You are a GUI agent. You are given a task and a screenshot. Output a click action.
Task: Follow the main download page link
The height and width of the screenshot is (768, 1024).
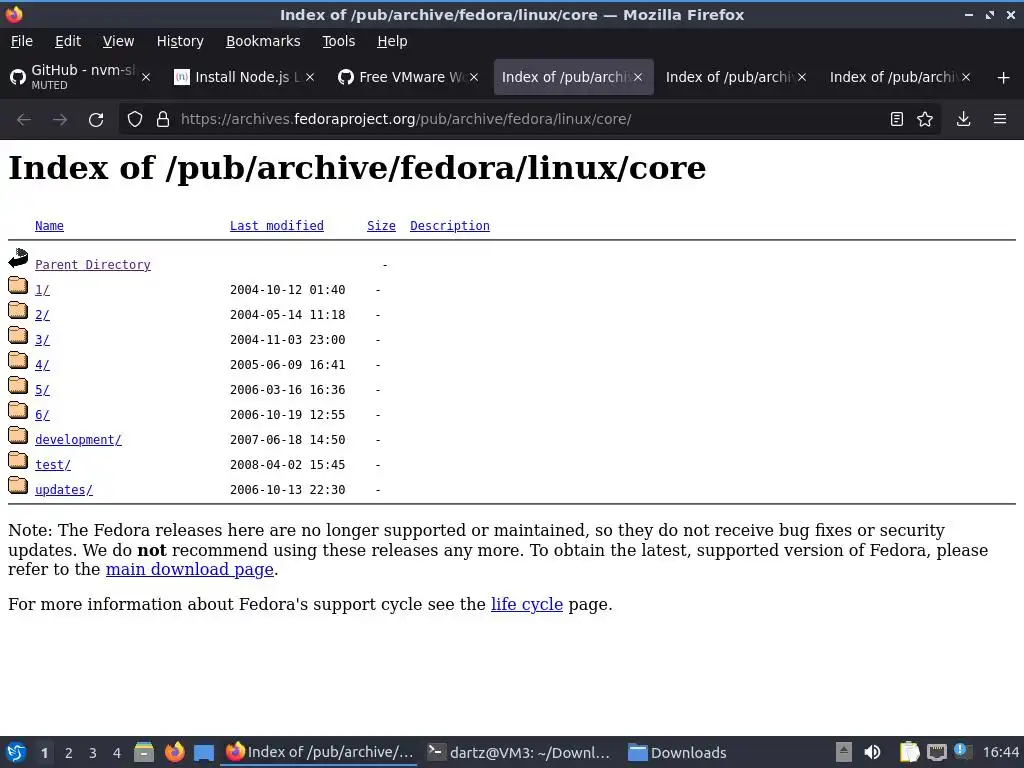click(x=189, y=569)
